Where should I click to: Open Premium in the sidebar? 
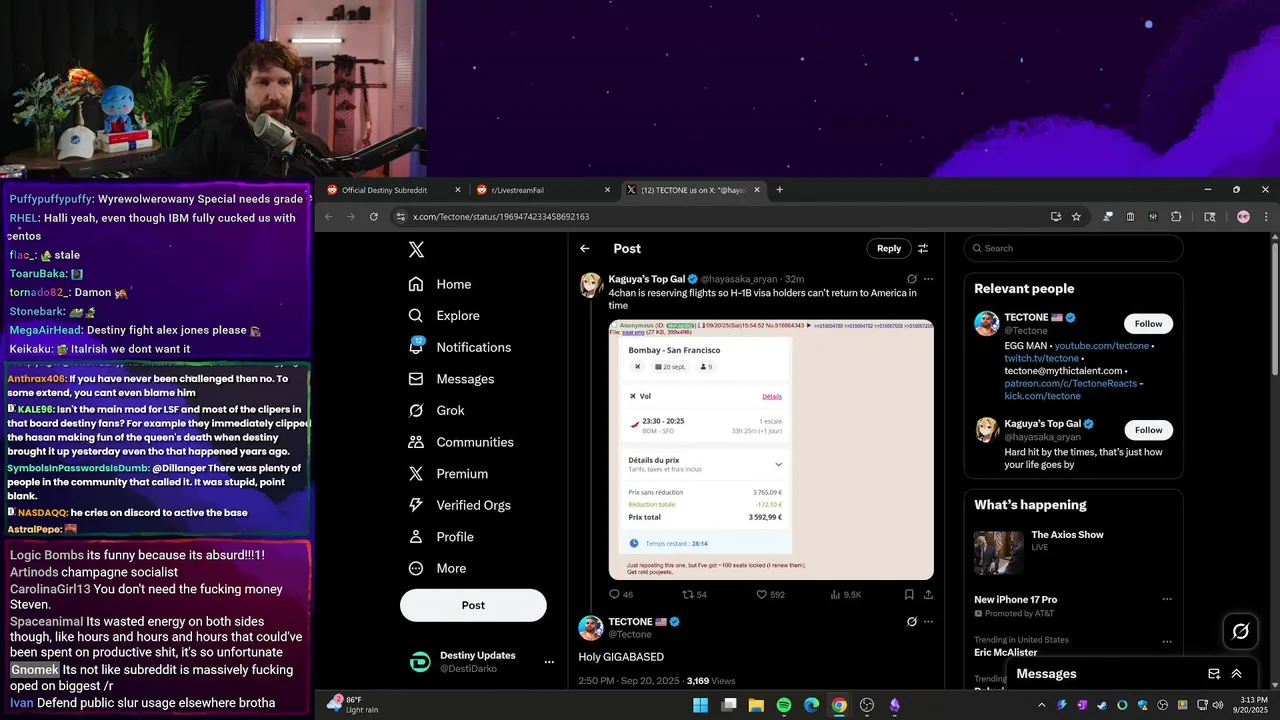coord(448,474)
